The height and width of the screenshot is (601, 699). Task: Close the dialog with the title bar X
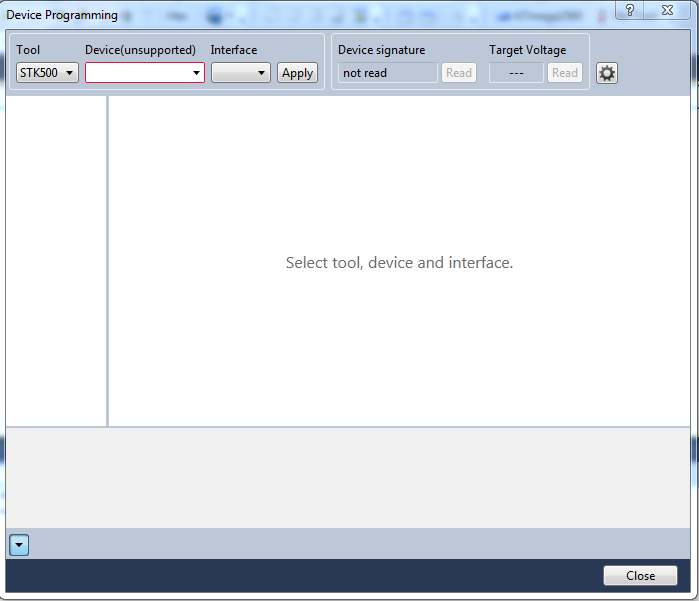click(x=668, y=10)
